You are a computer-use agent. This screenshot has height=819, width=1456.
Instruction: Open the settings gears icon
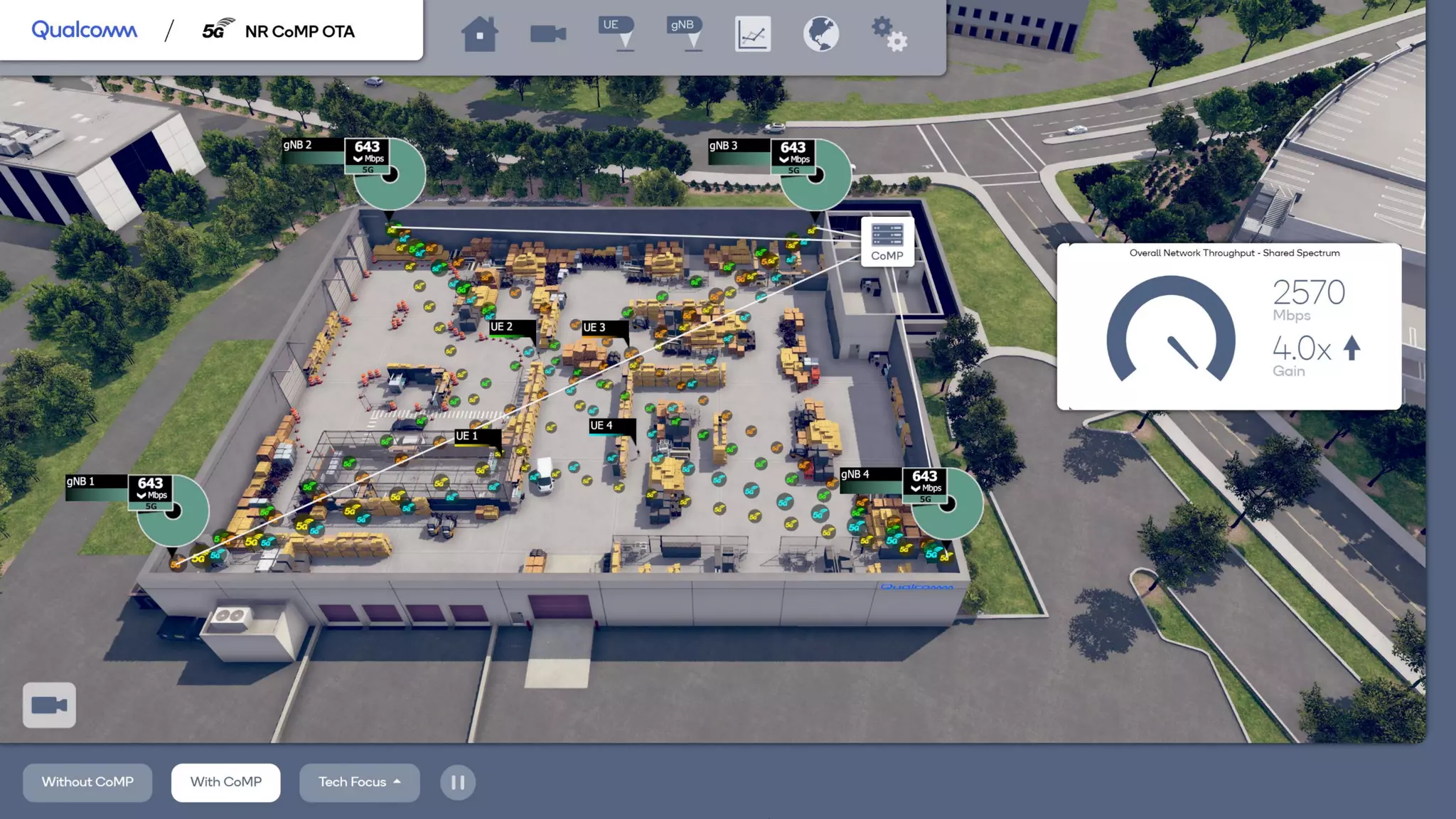click(889, 33)
